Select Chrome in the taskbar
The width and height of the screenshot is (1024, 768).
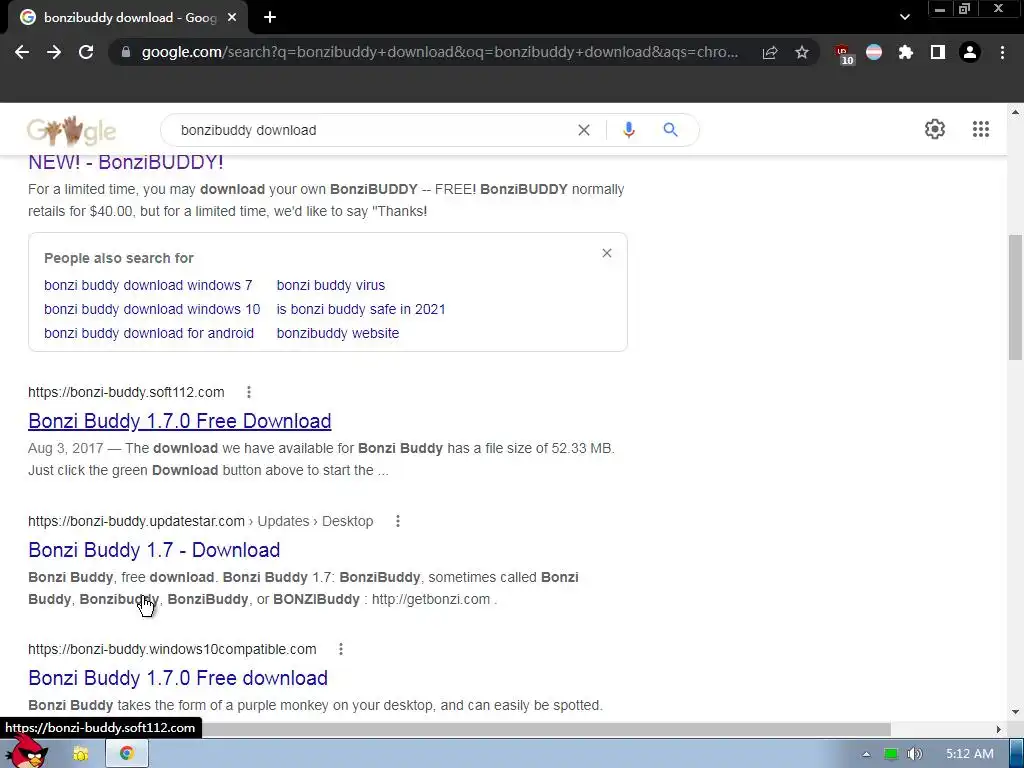tap(127, 754)
